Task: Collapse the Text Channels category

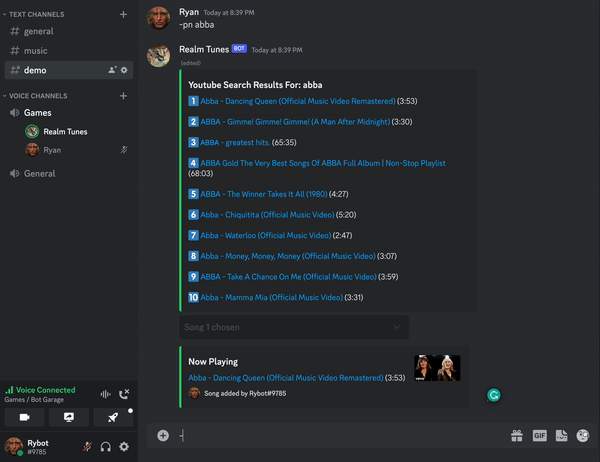Action: 34,15
